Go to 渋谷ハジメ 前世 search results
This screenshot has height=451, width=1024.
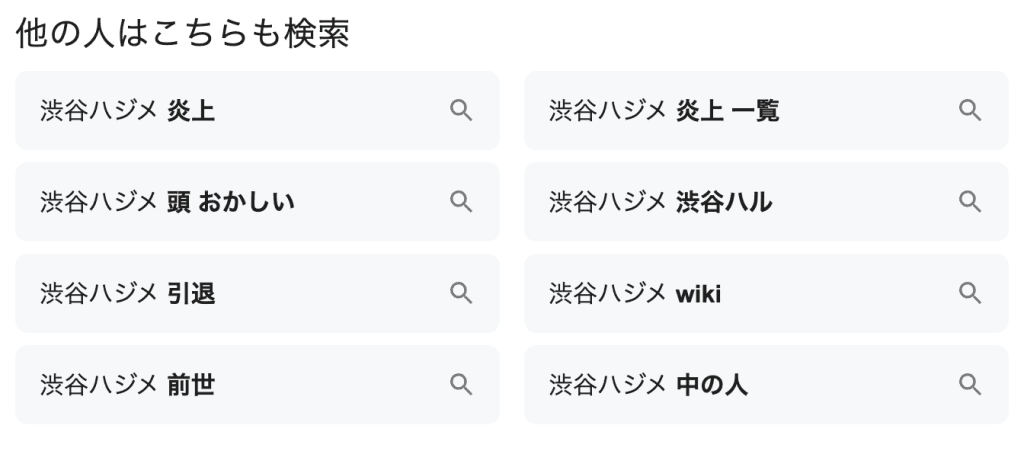click(128, 385)
